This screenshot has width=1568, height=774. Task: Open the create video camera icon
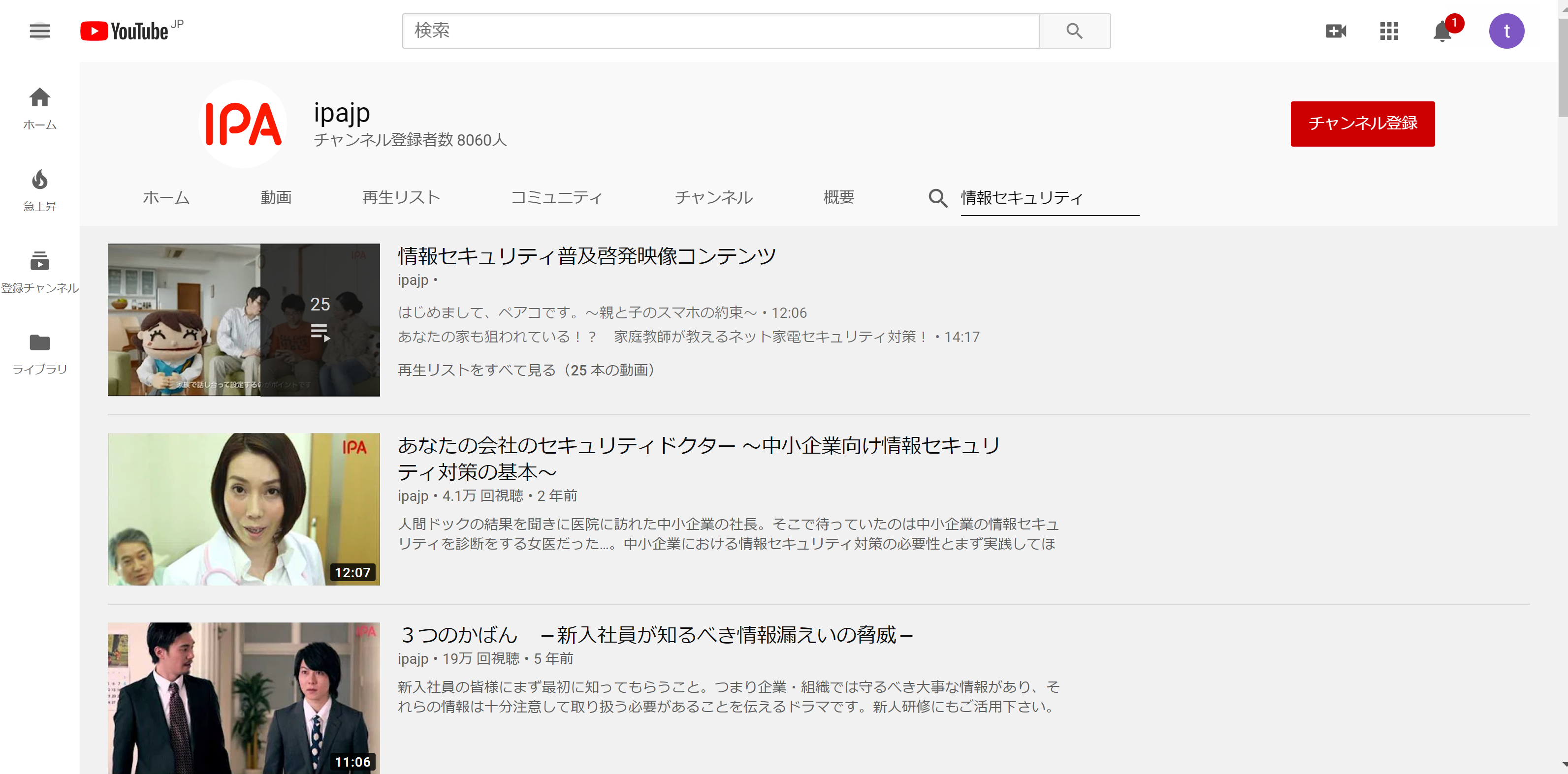pyautogui.click(x=1336, y=31)
